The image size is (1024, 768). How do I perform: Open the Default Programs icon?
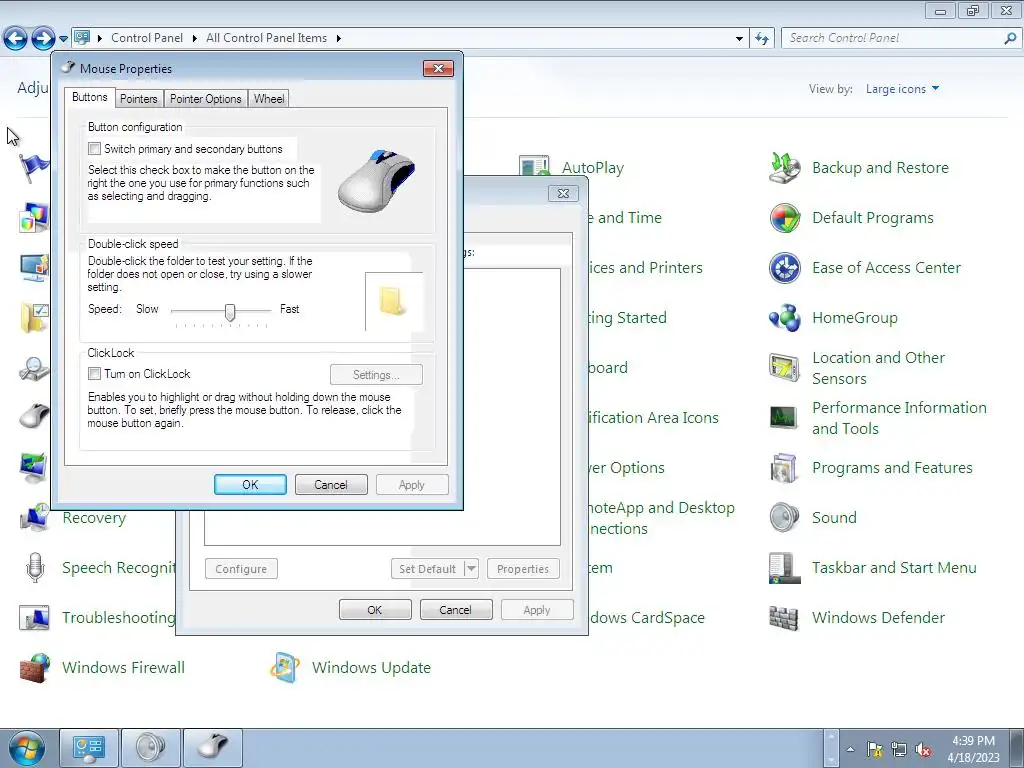point(784,218)
